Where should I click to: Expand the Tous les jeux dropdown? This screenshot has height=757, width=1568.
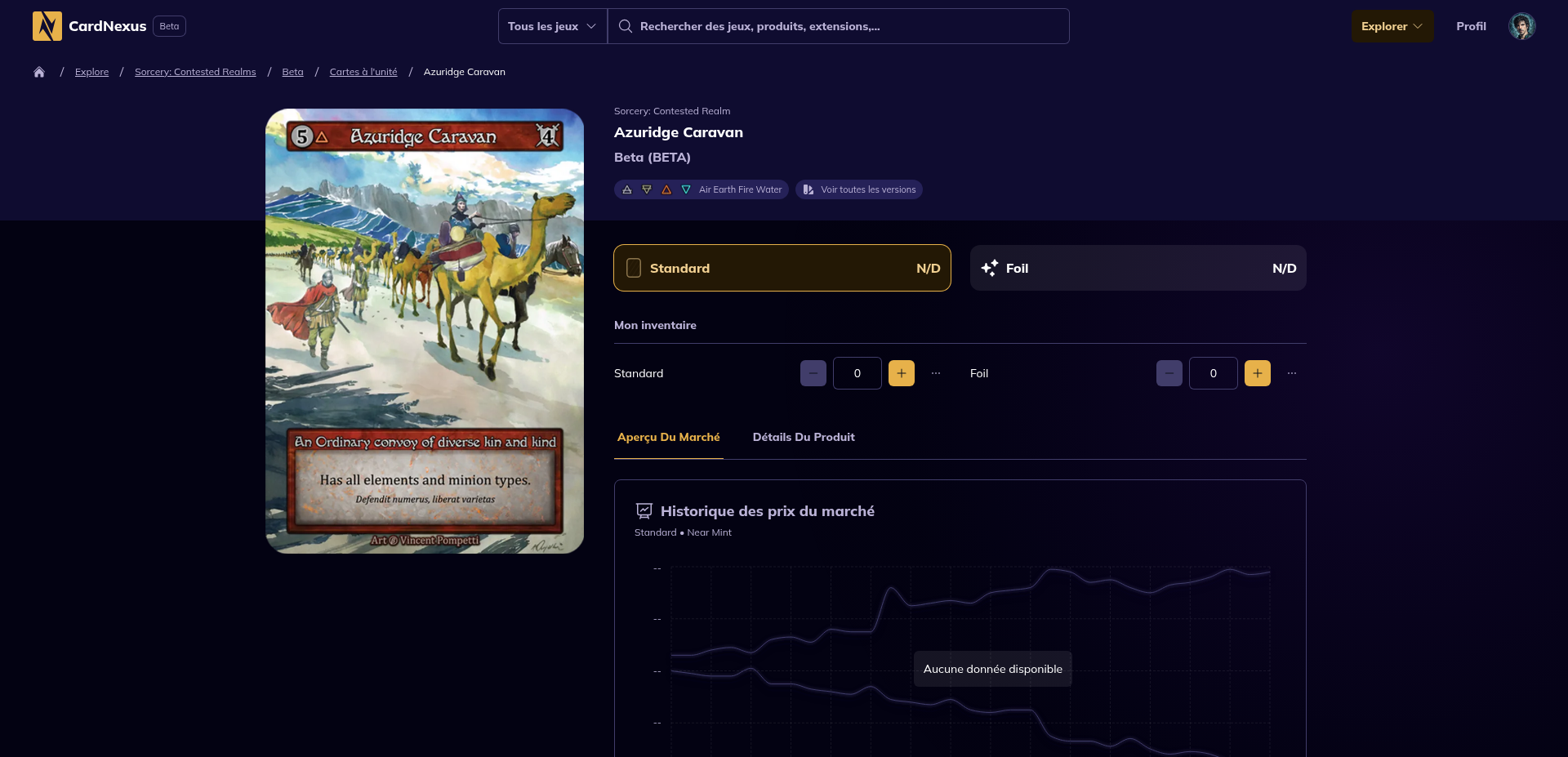point(552,26)
